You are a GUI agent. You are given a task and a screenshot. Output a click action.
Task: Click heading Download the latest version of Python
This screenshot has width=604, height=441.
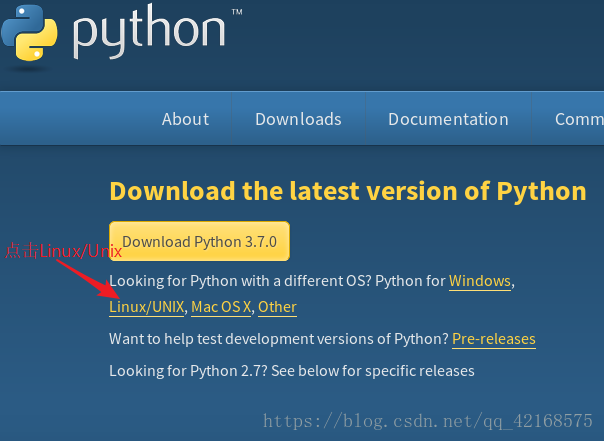point(348,191)
